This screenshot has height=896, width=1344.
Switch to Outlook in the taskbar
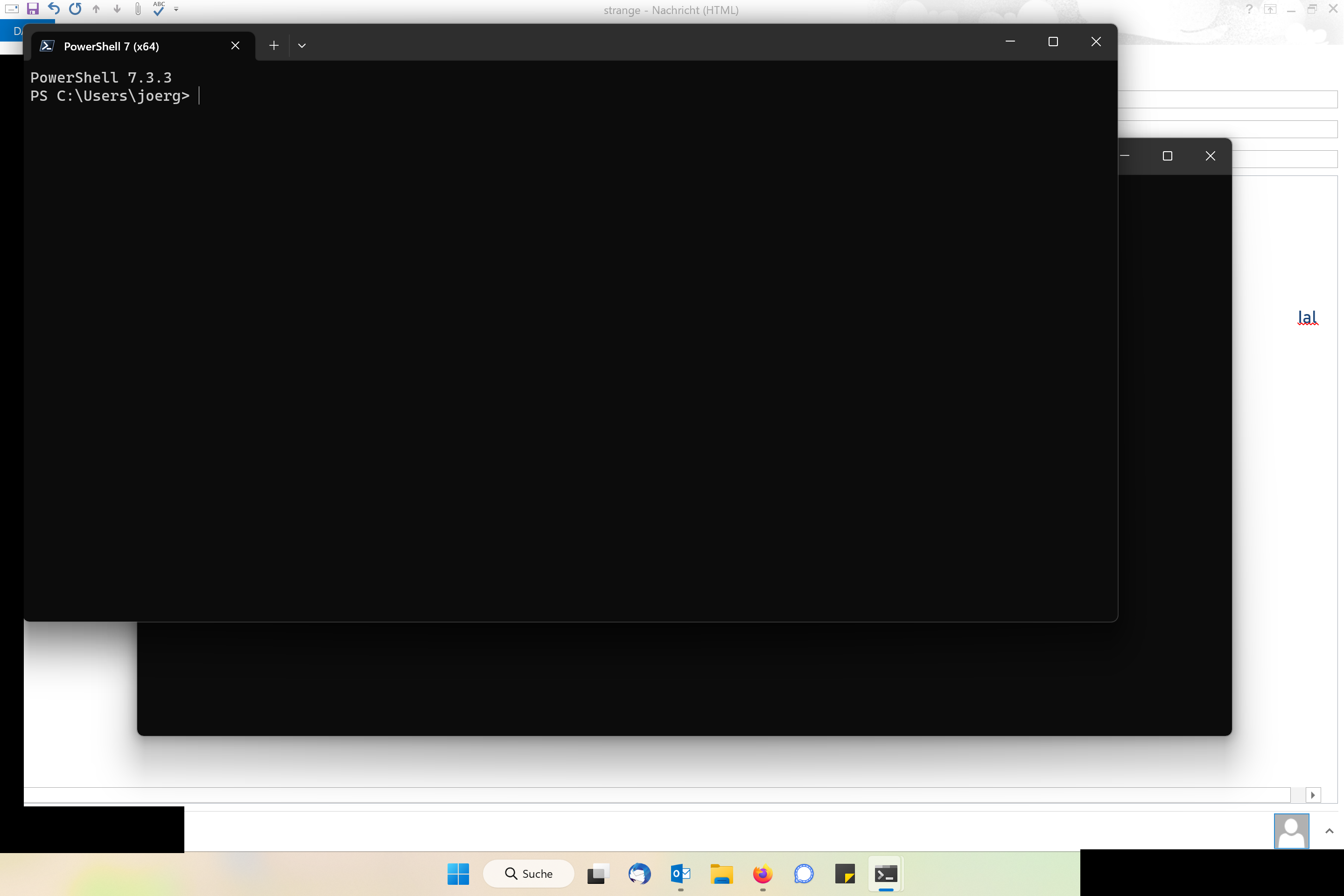point(680,874)
